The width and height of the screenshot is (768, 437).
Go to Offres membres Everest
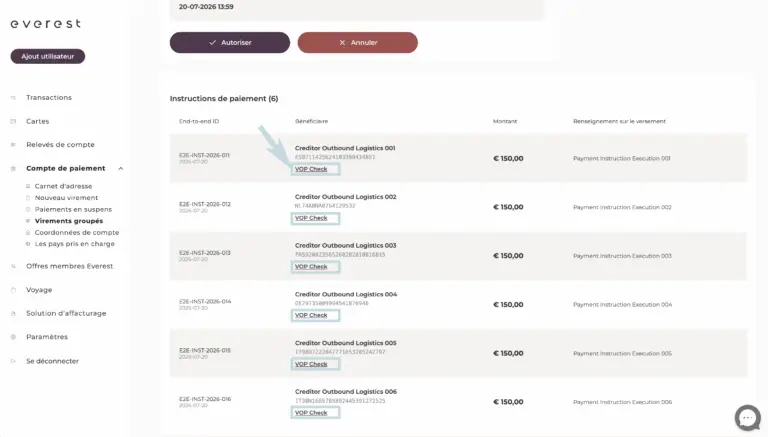[70, 266]
